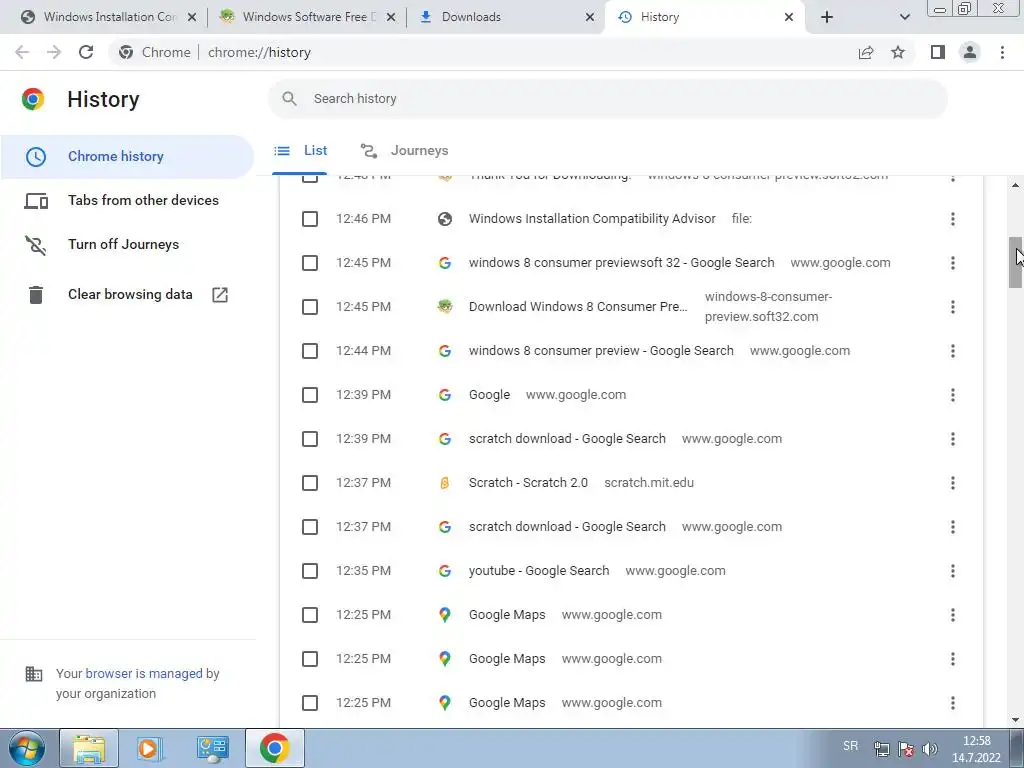The height and width of the screenshot is (768, 1024).
Task: Click the history page vertical scrollbar thumb
Action: [1016, 263]
